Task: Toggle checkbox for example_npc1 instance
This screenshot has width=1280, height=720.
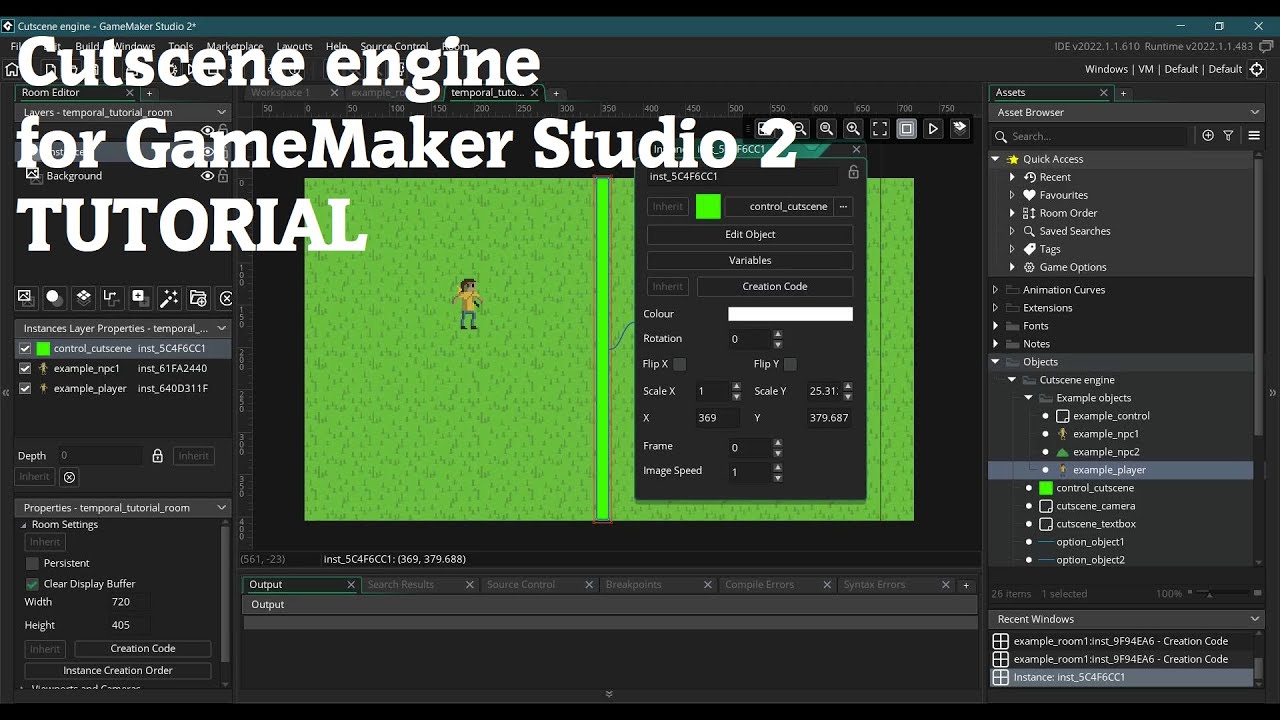Action: click(25, 369)
